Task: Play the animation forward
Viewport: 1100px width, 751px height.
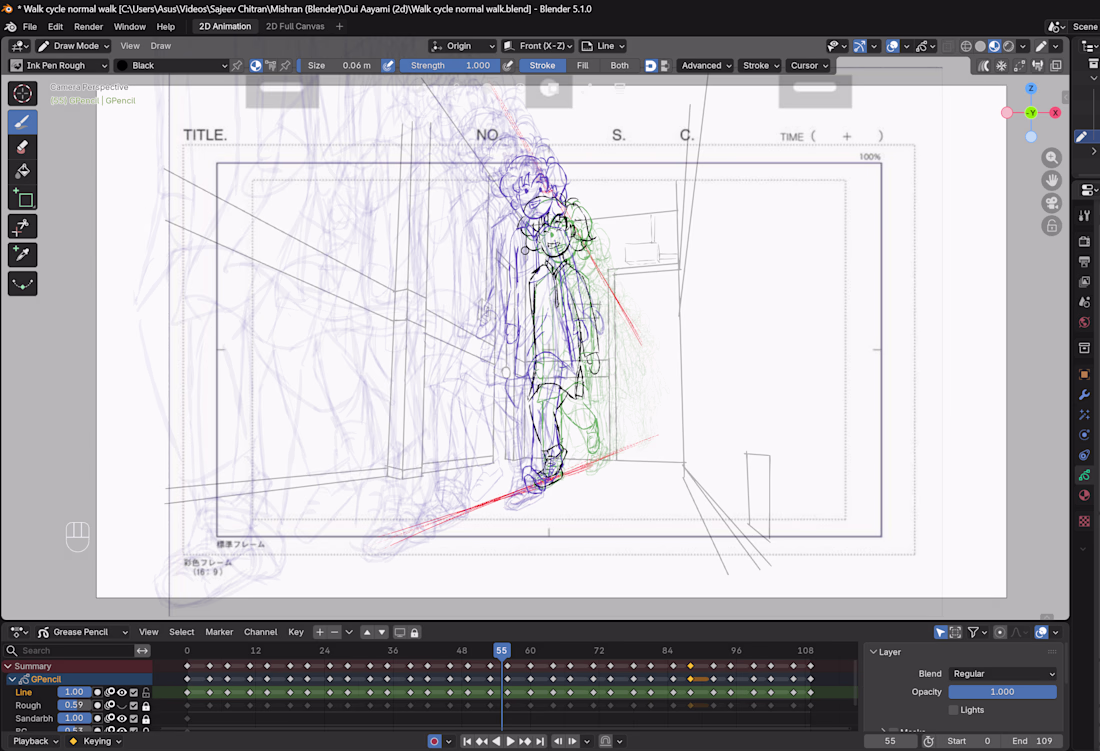Action: [511, 741]
